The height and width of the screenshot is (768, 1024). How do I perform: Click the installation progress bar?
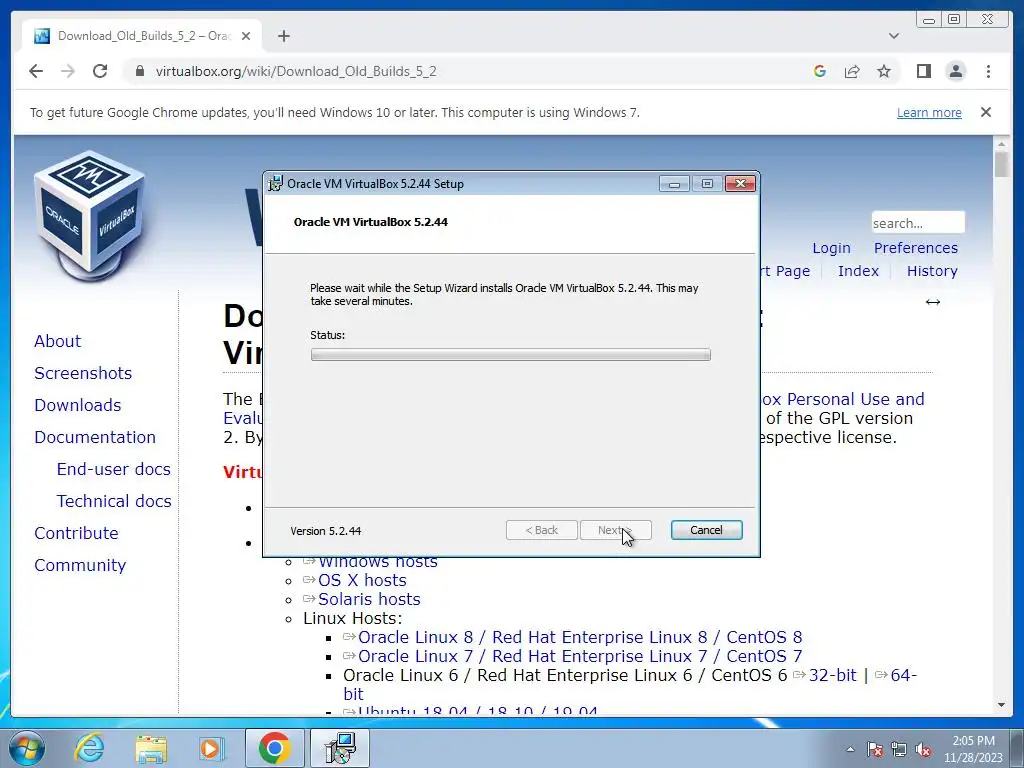pyautogui.click(x=511, y=355)
